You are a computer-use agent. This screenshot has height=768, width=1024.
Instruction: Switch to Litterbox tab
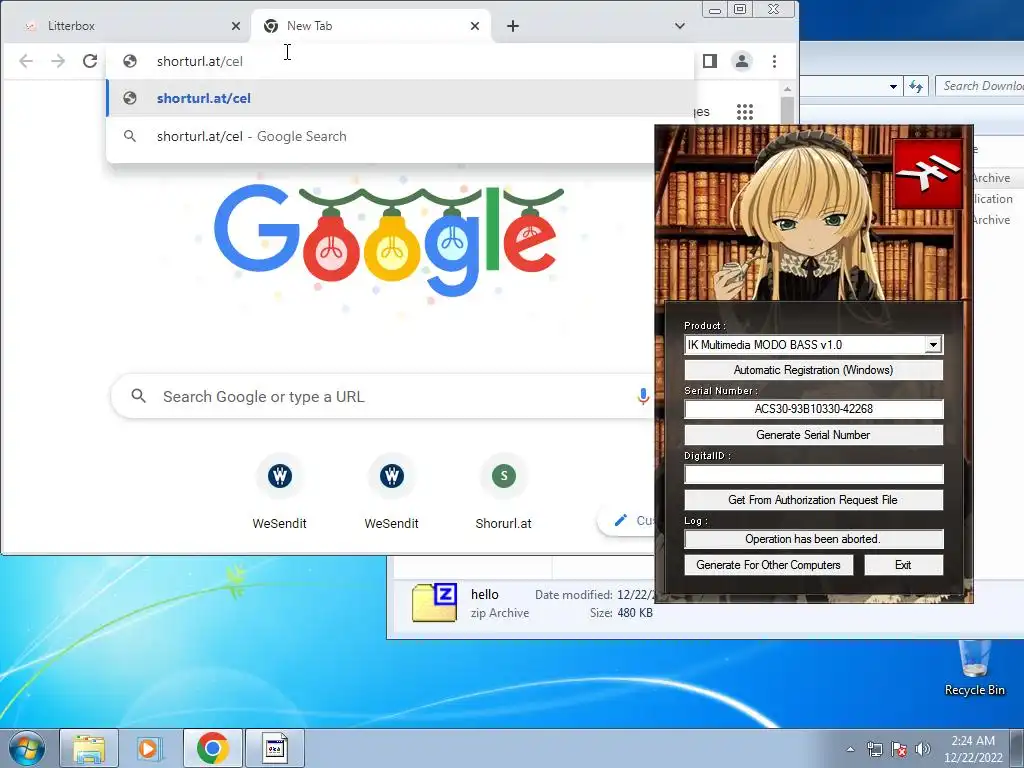[126, 25]
